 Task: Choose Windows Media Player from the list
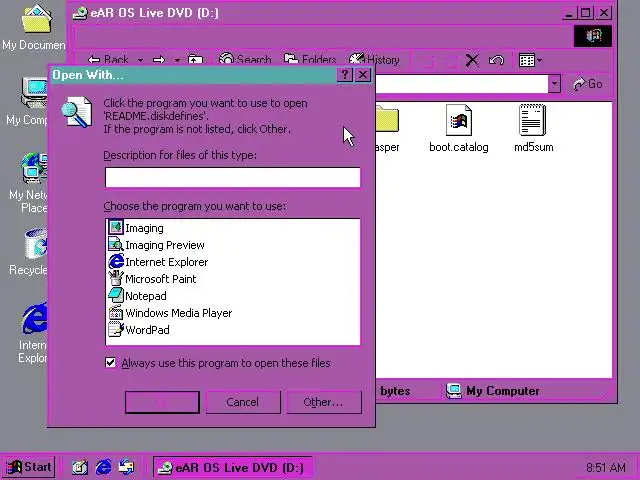pyautogui.click(x=170, y=313)
